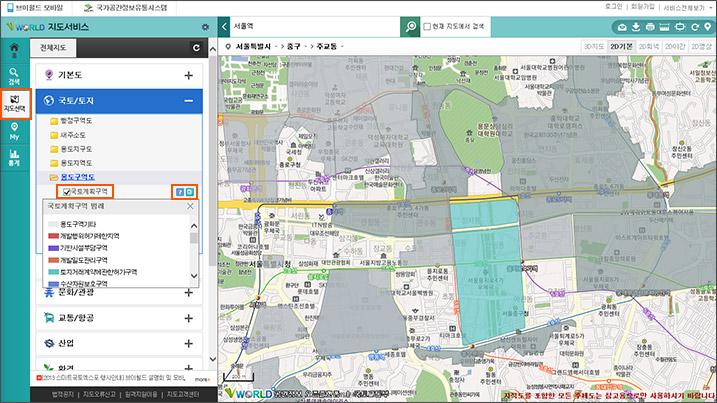Image resolution: width=717 pixels, height=403 pixels.
Task: Uncheck the 국토계획구역 layer checkbox
Action: click(x=67, y=192)
